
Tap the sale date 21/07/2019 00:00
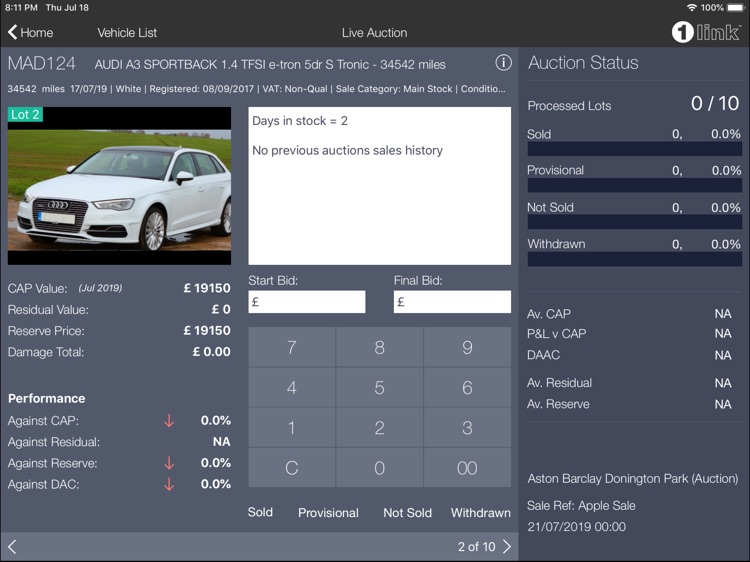coord(576,527)
